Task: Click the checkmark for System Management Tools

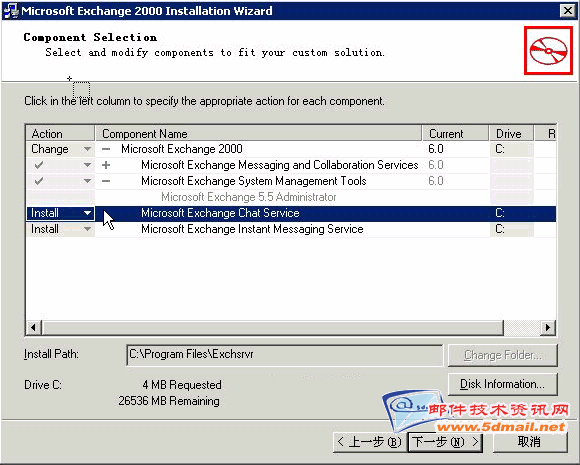Action: tap(39, 181)
